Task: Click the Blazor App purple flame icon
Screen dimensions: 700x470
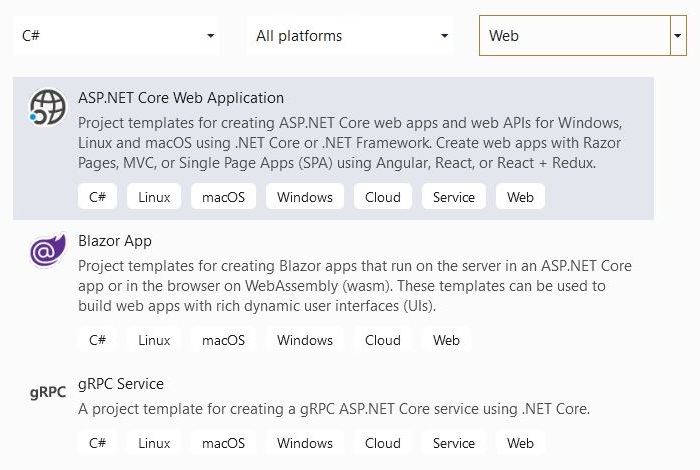Action: coord(47,250)
